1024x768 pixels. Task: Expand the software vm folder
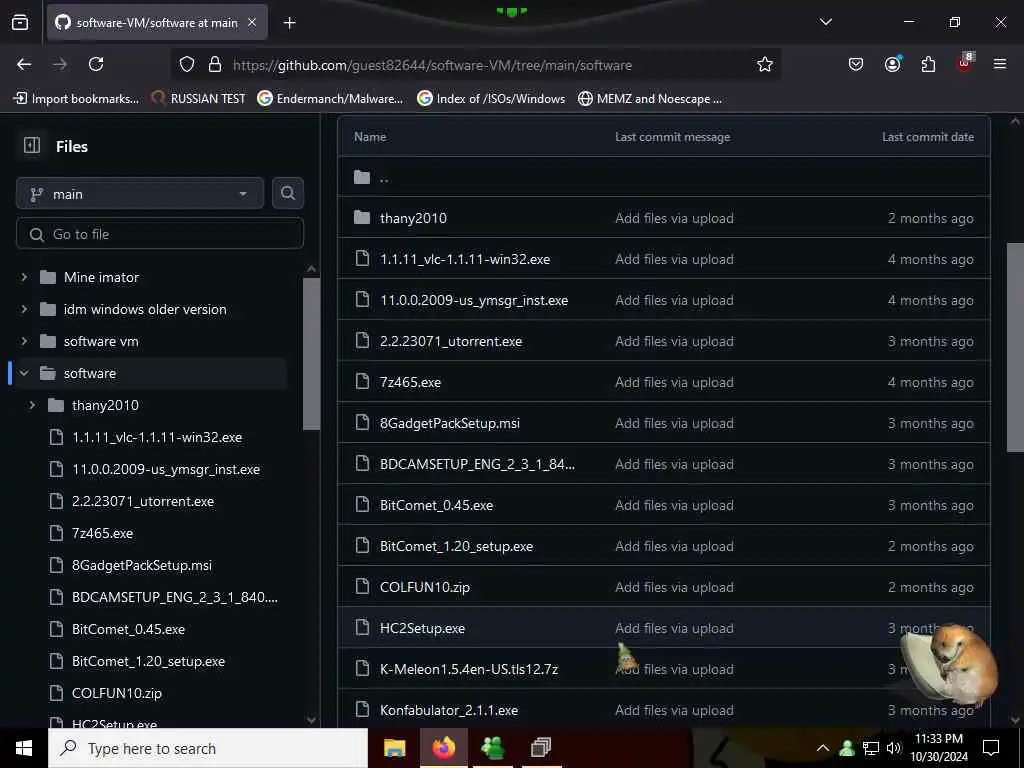click(24, 341)
